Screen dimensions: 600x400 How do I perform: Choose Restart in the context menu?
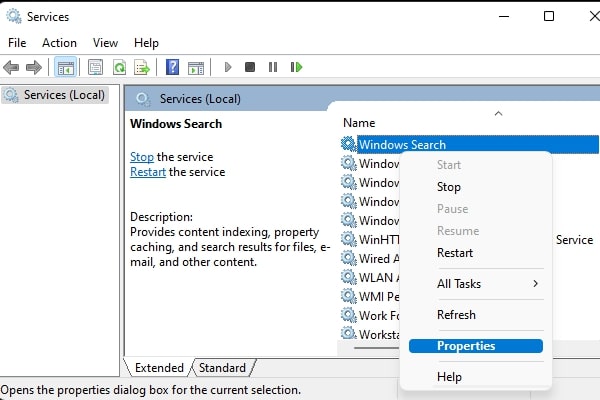point(476,253)
